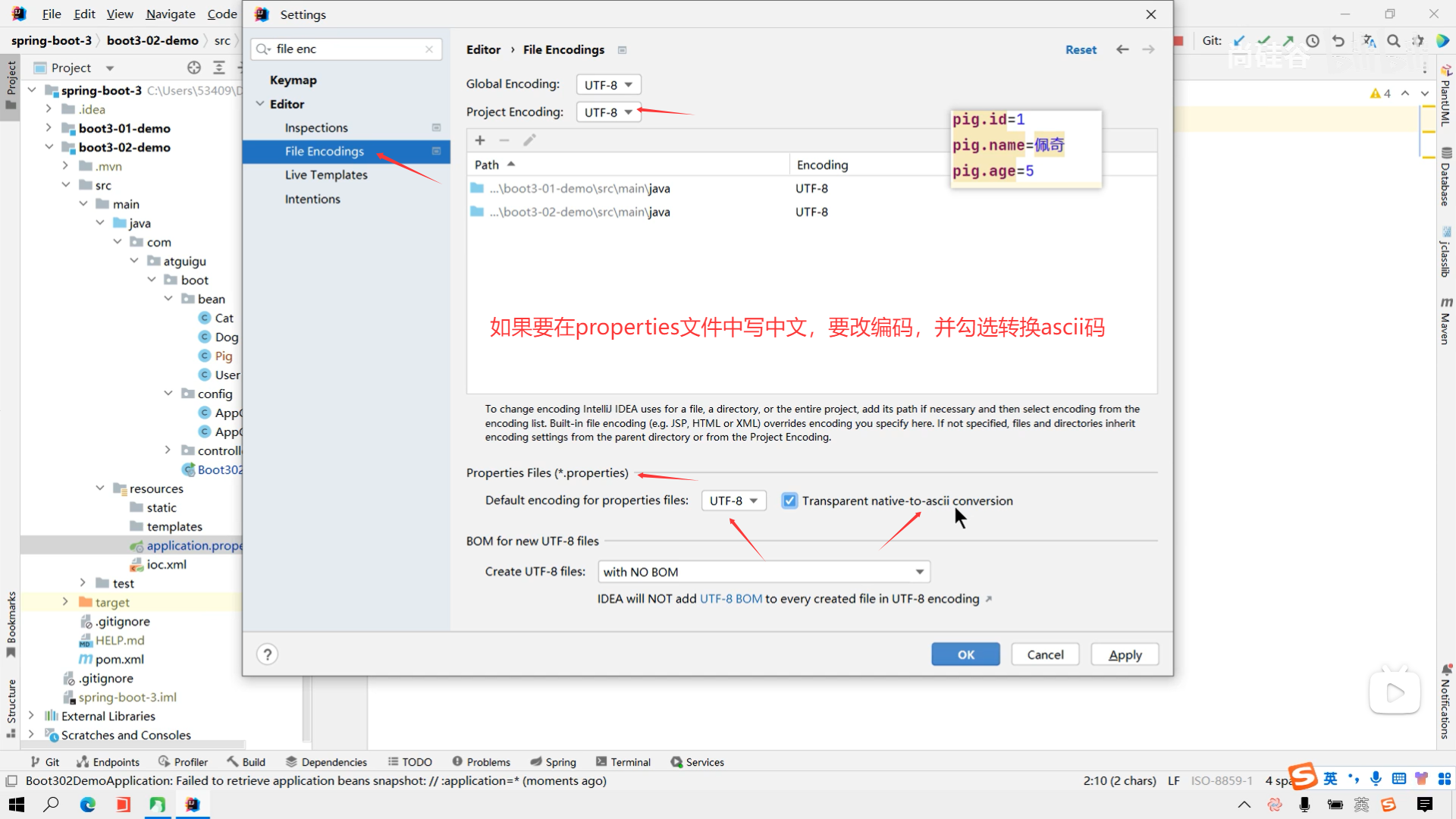Image resolution: width=1456 pixels, height=819 pixels.
Task: Click the Reset link
Action: [x=1081, y=50]
